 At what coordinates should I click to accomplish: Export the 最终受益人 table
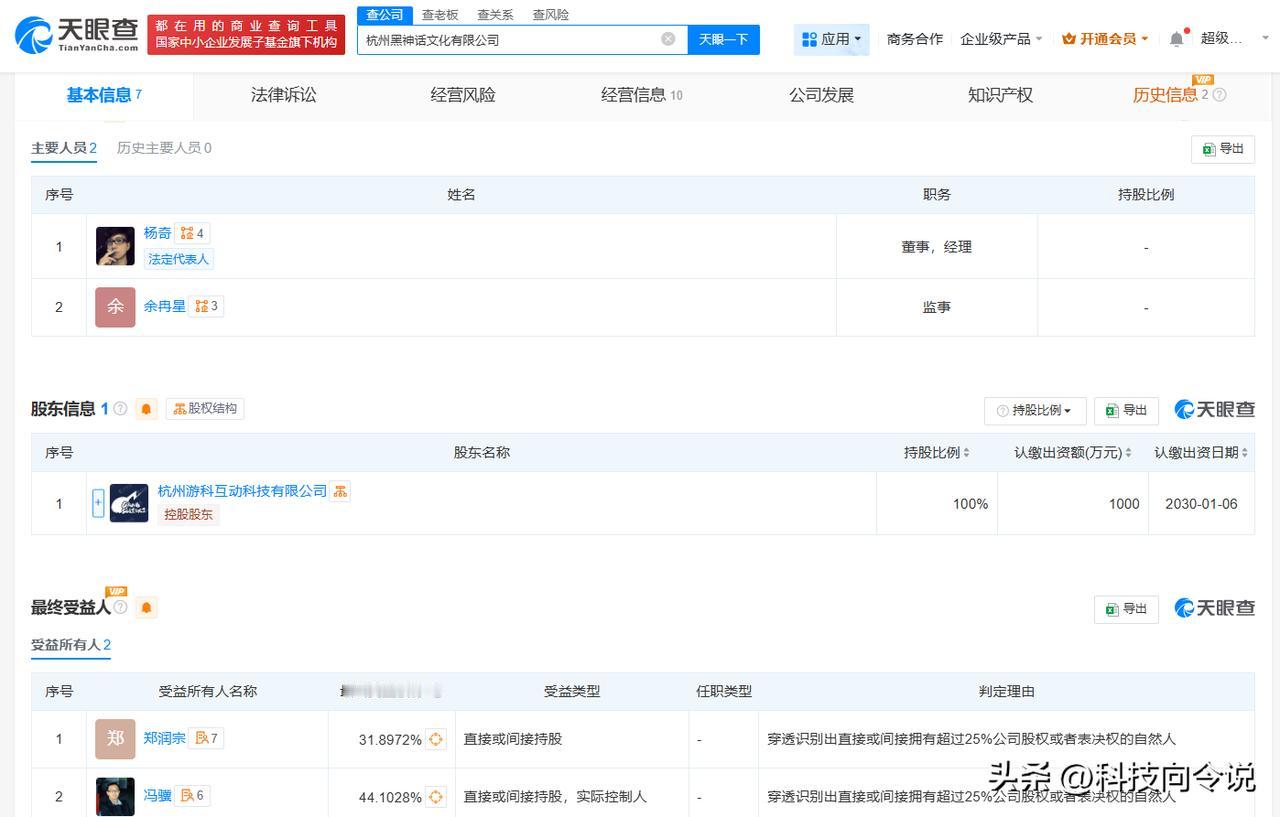tap(1126, 608)
